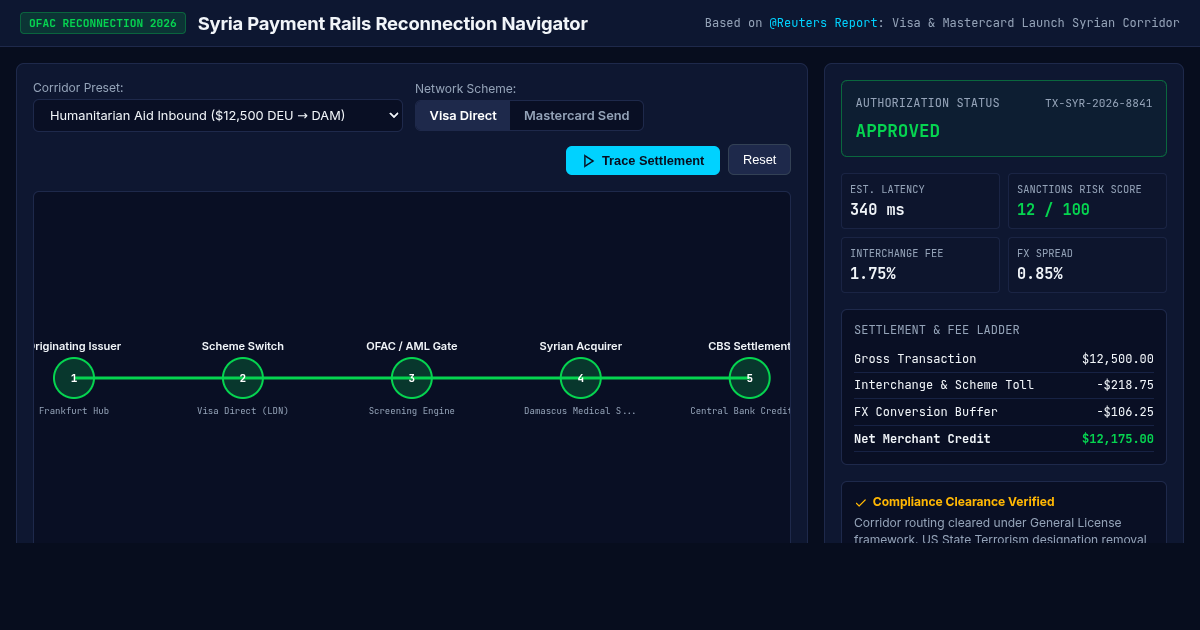Click the Compliance Clearance Verified heading
The image size is (1200, 630).
click(x=963, y=502)
